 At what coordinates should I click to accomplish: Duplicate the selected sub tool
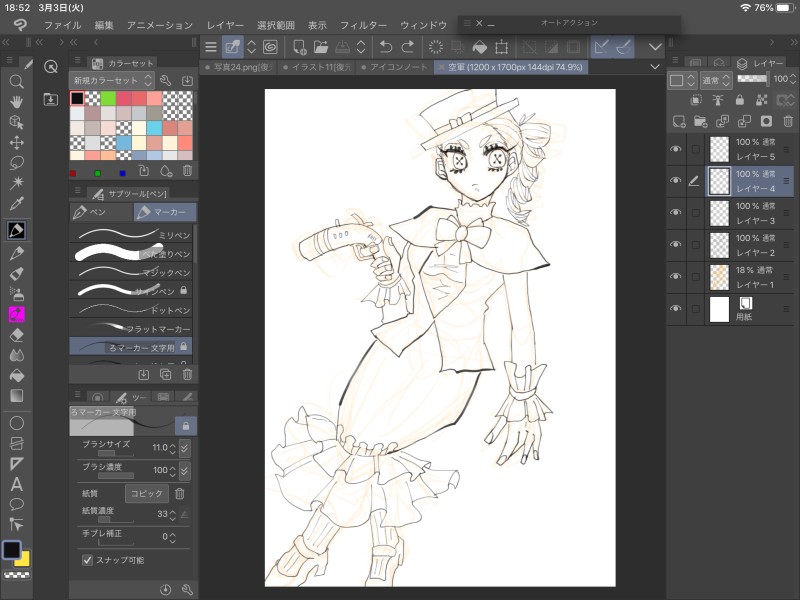(x=165, y=374)
